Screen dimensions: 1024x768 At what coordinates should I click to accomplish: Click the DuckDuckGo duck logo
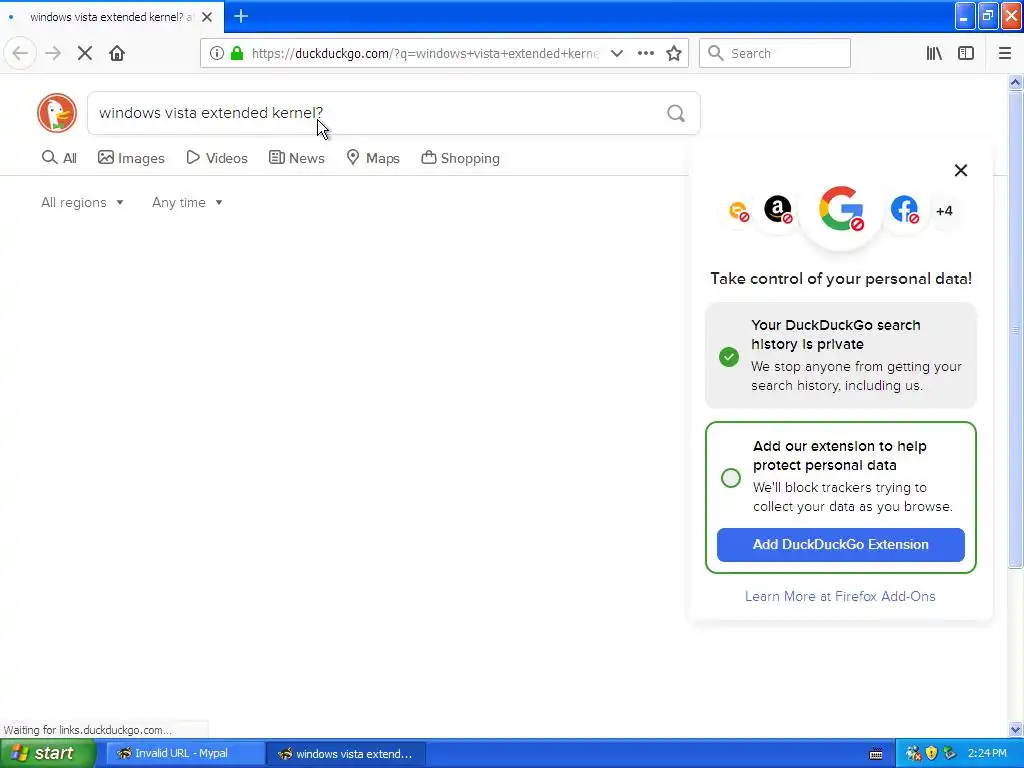(57, 113)
